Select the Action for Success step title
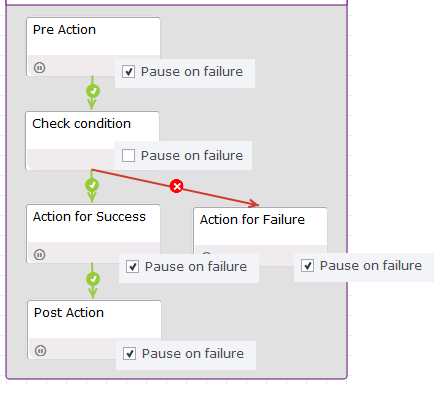The image size is (442, 398). (89, 217)
